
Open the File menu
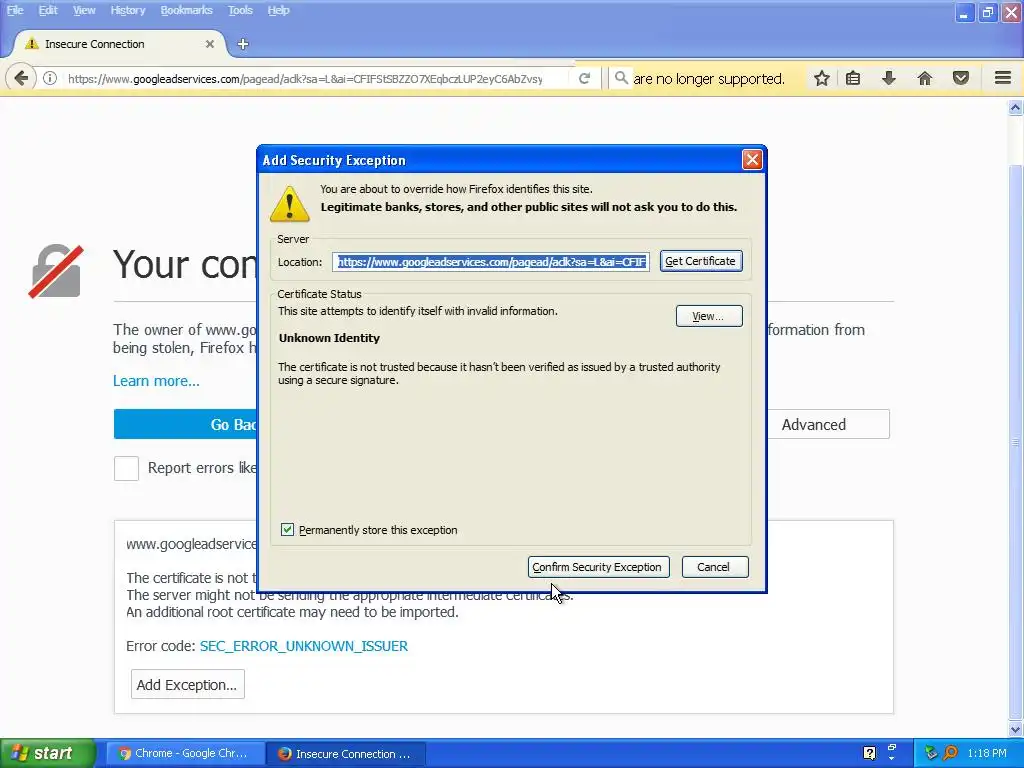click(15, 10)
